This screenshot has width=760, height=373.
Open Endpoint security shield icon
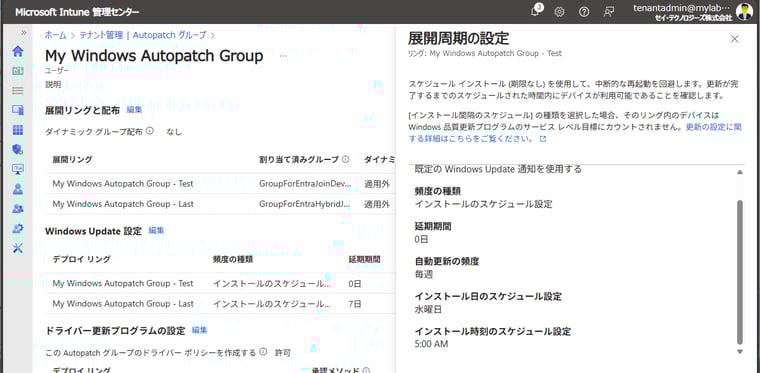(18, 150)
